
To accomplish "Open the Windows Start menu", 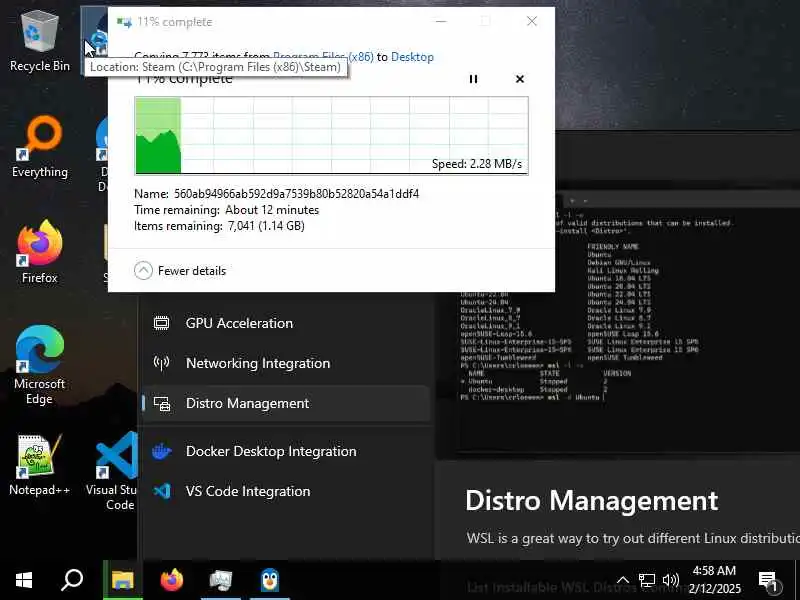I will click(x=23, y=580).
